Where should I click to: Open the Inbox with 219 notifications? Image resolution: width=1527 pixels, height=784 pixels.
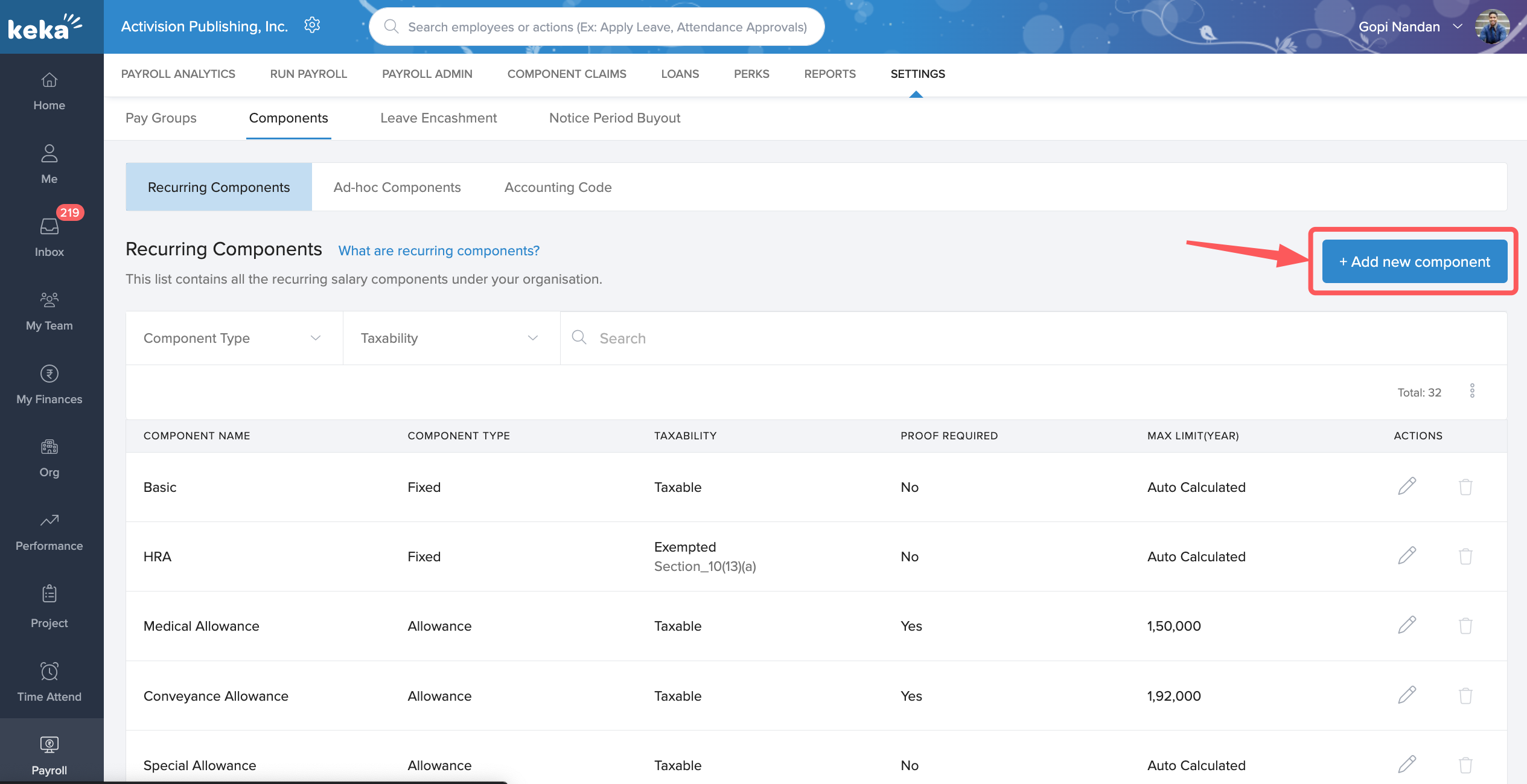point(49,237)
